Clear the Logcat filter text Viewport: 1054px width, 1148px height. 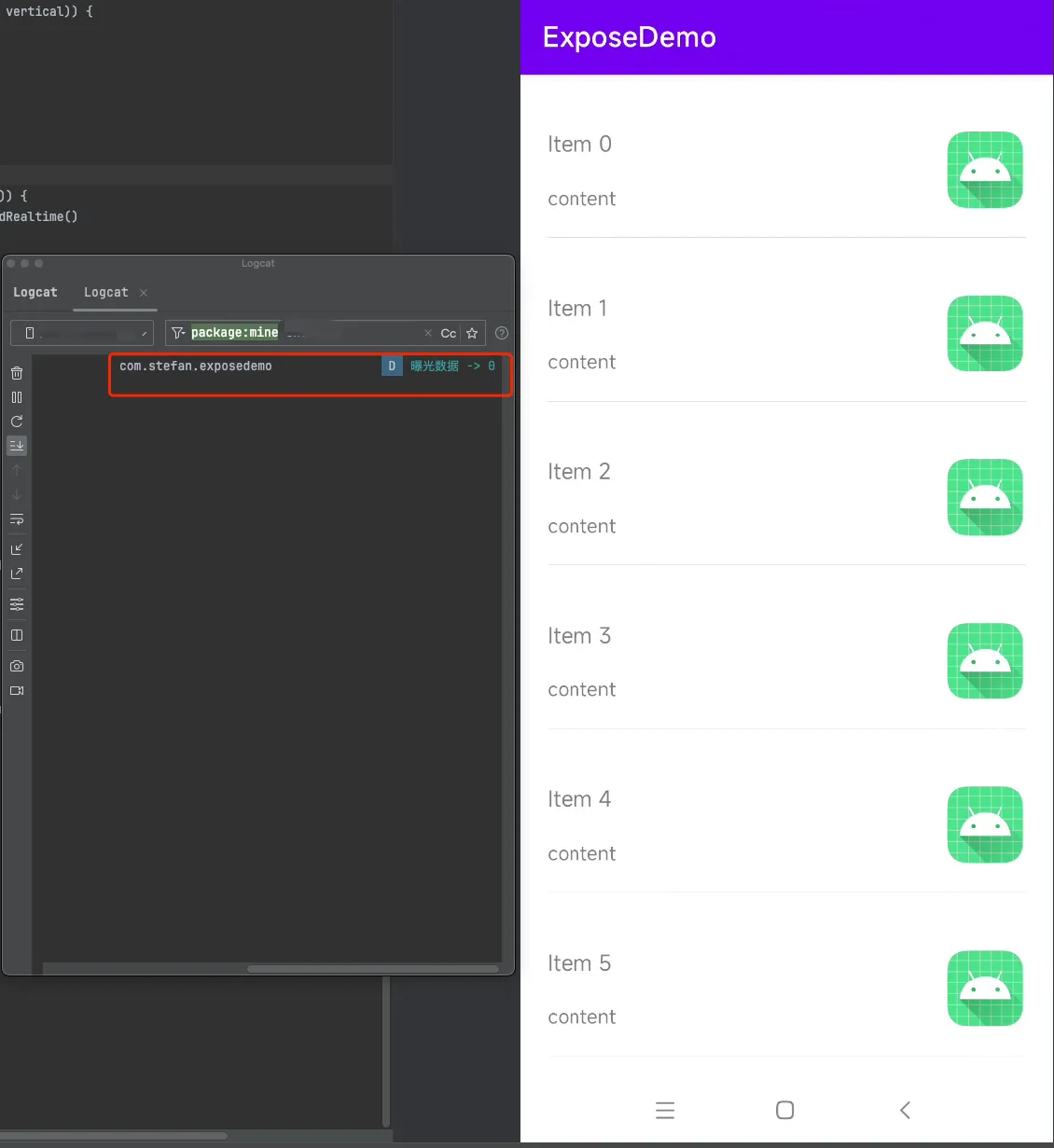click(428, 333)
